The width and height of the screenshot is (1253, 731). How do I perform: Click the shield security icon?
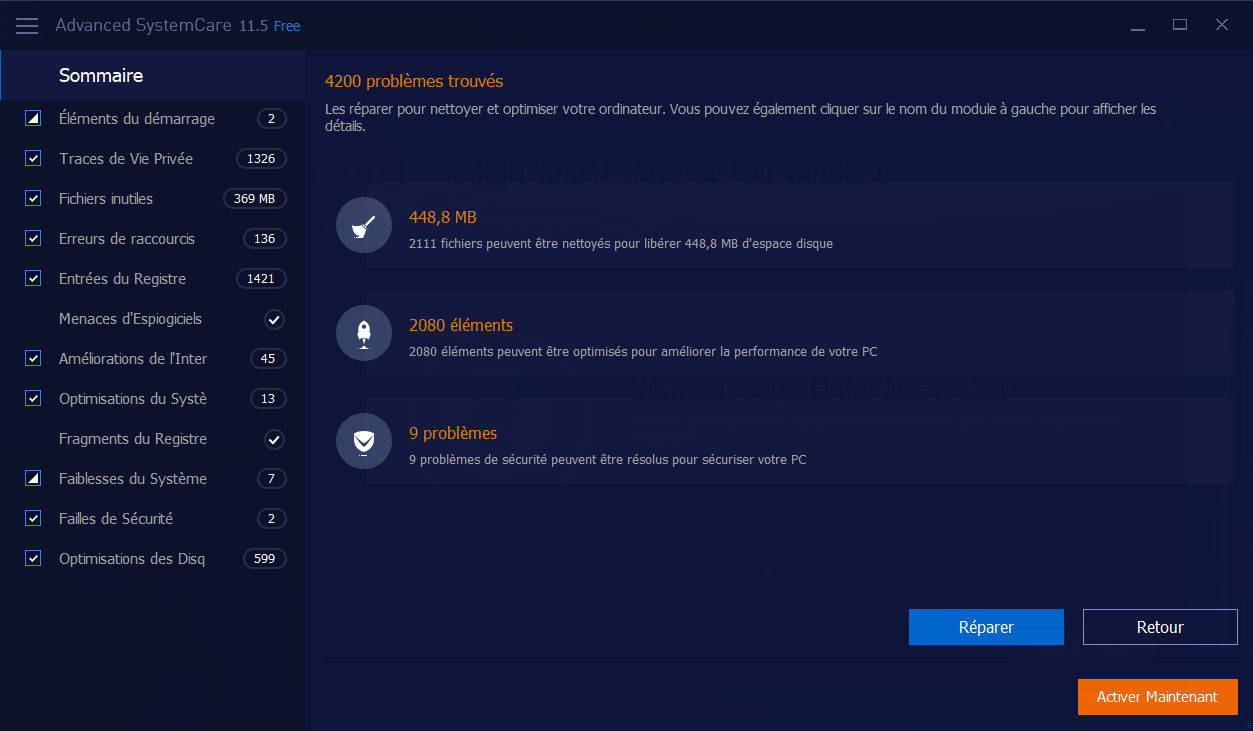coord(364,441)
